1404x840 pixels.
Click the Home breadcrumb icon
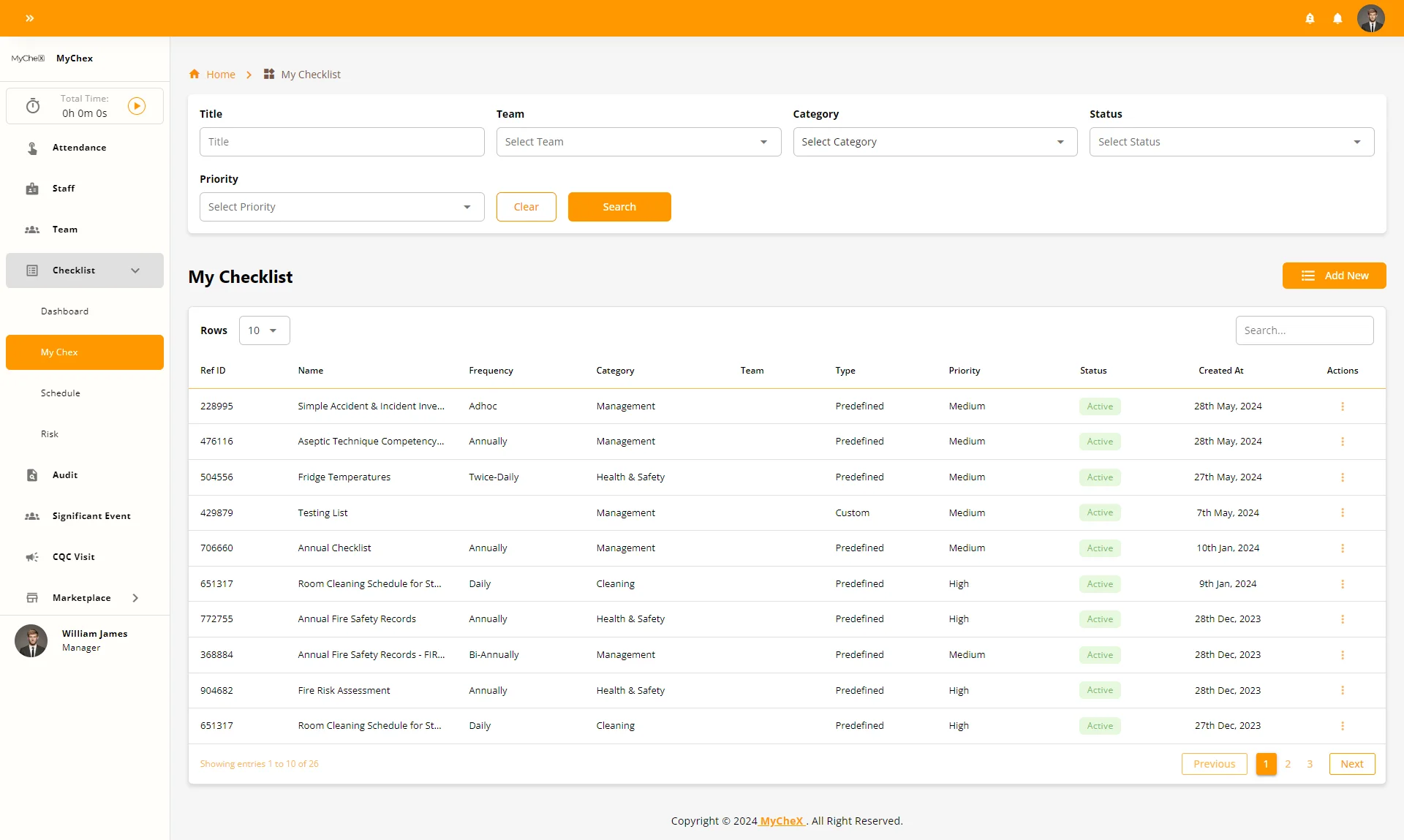coord(195,75)
